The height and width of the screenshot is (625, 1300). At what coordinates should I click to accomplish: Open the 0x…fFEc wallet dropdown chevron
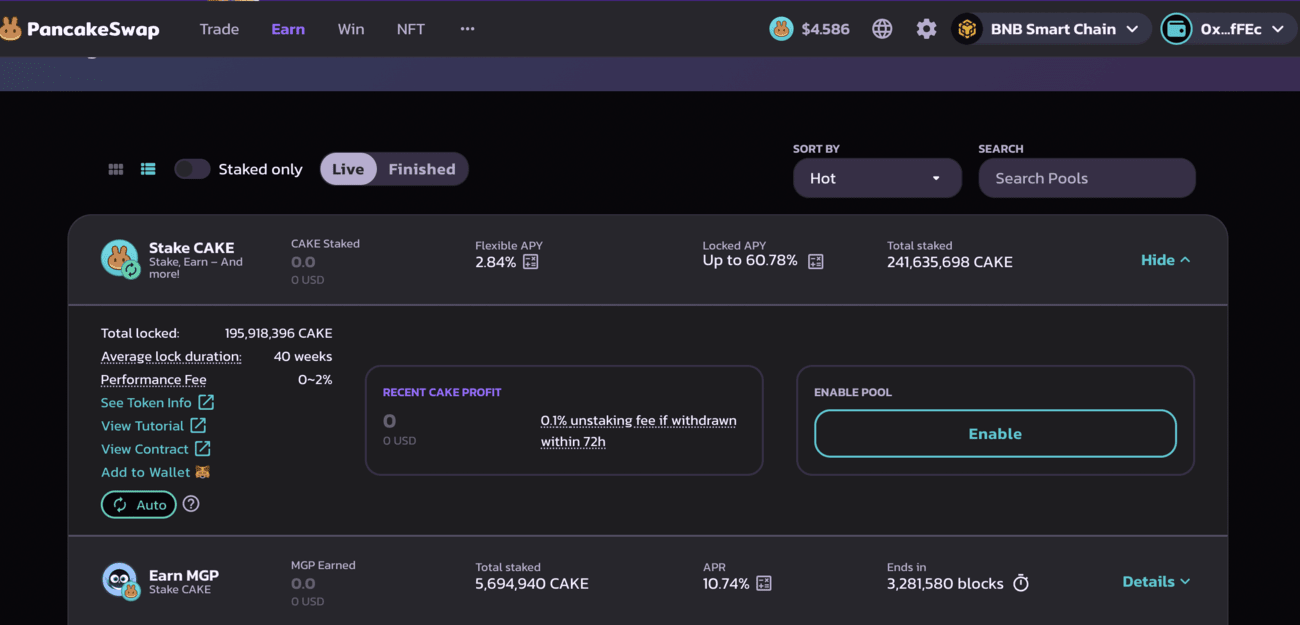tap(1277, 29)
